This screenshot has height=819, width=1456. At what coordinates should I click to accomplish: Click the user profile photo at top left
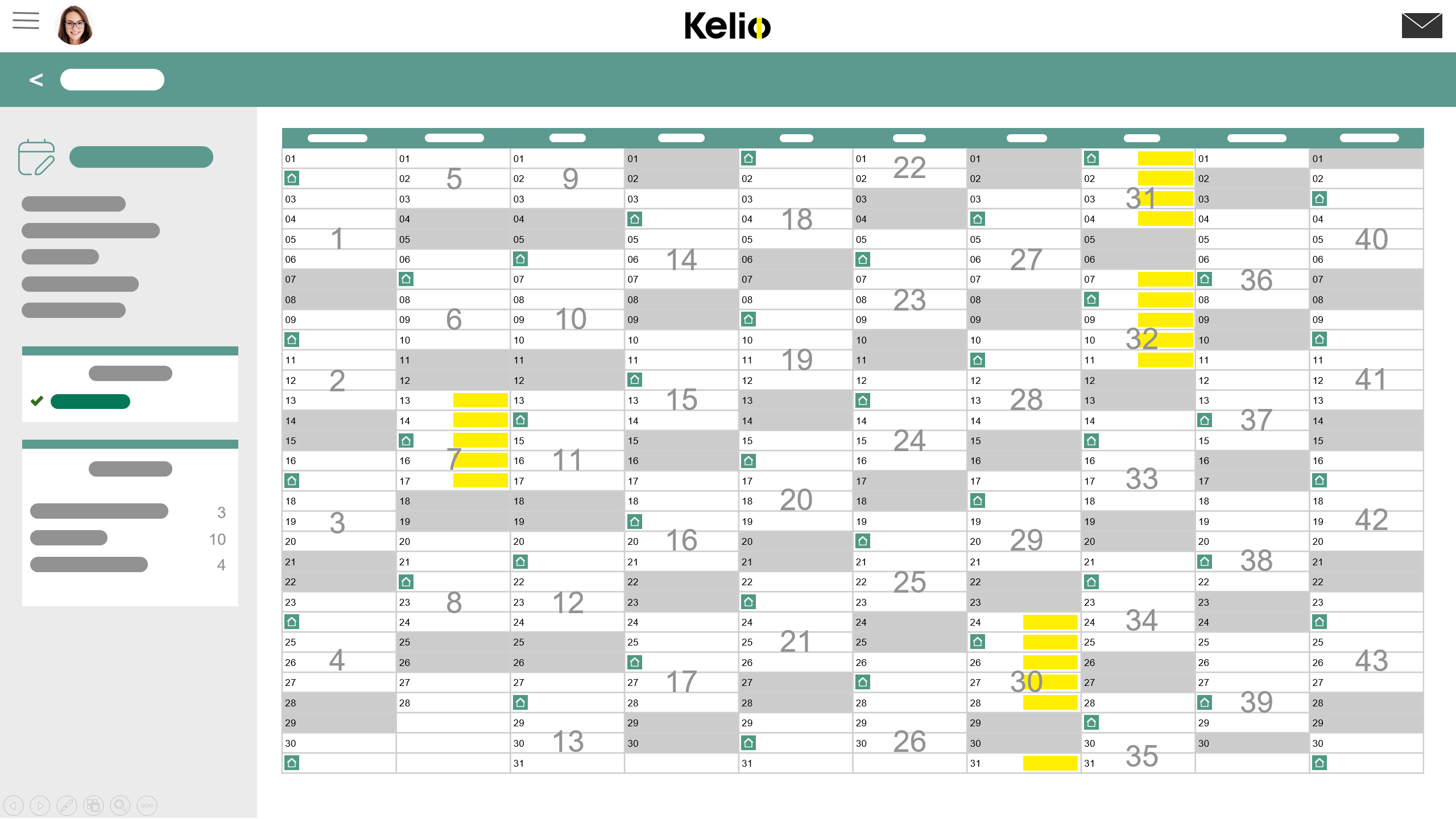click(x=74, y=25)
